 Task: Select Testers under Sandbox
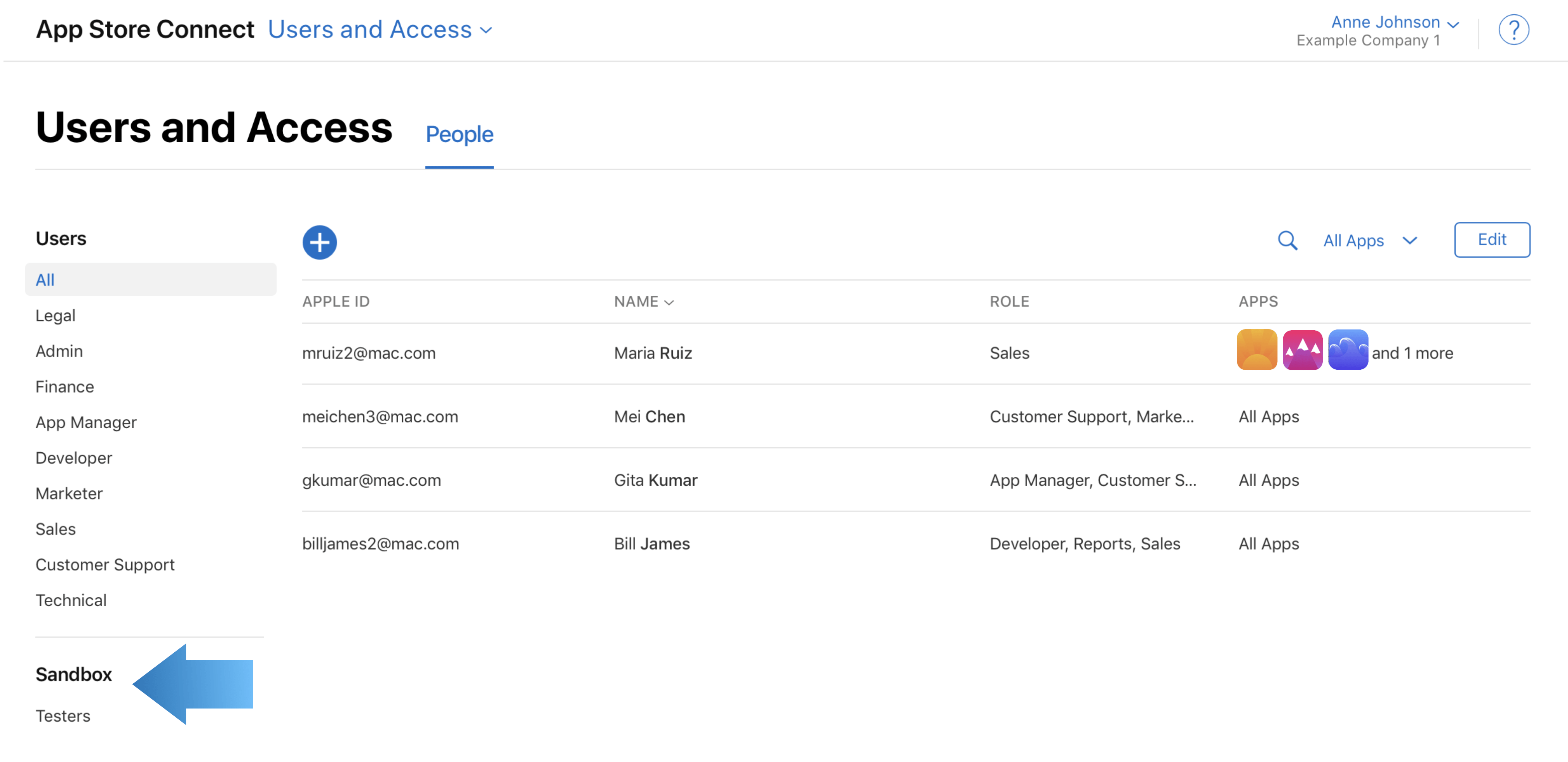pyautogui.click(x=63, y=716)
